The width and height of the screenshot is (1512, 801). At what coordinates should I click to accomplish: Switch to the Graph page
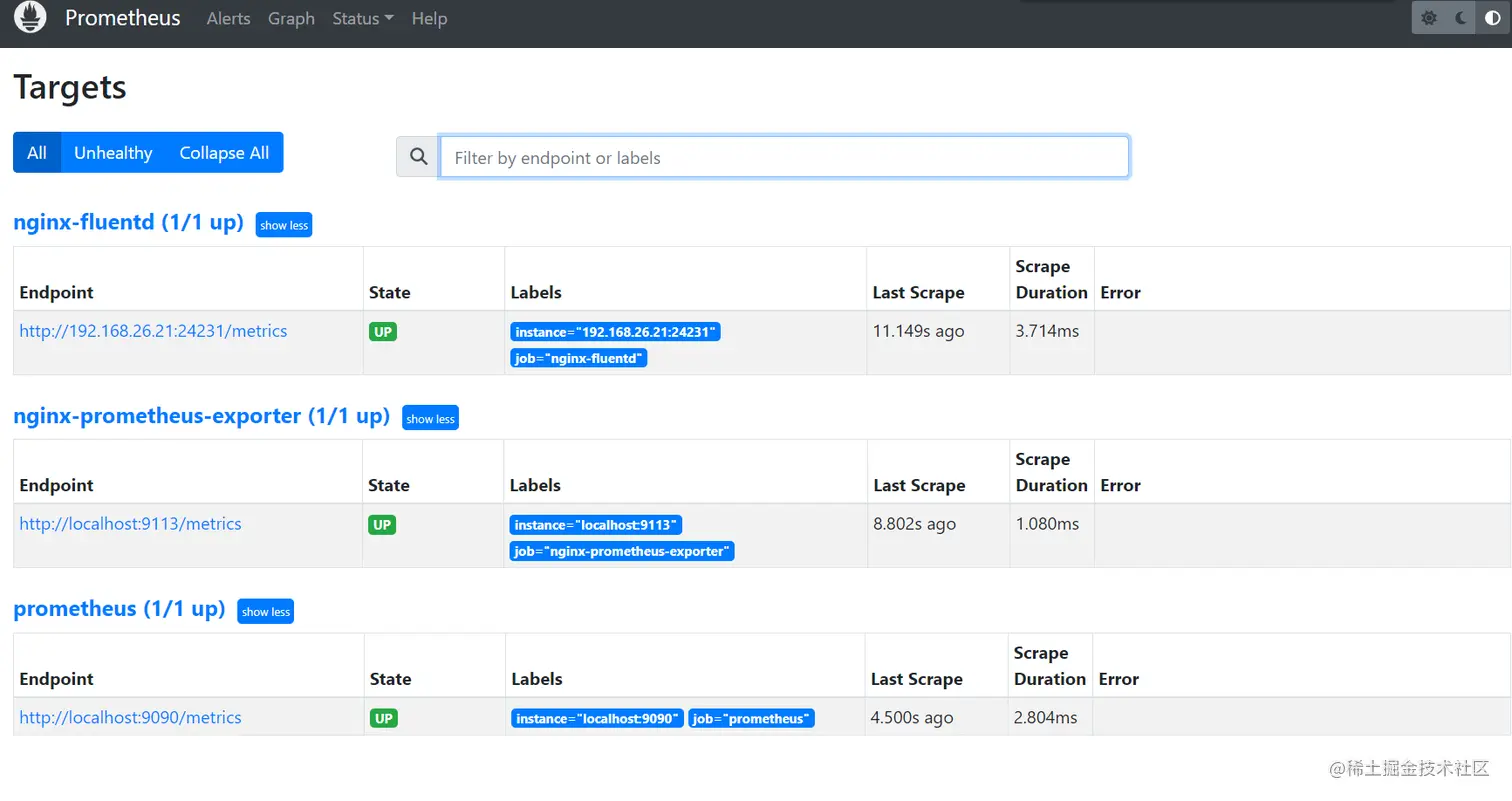point(291,18)
